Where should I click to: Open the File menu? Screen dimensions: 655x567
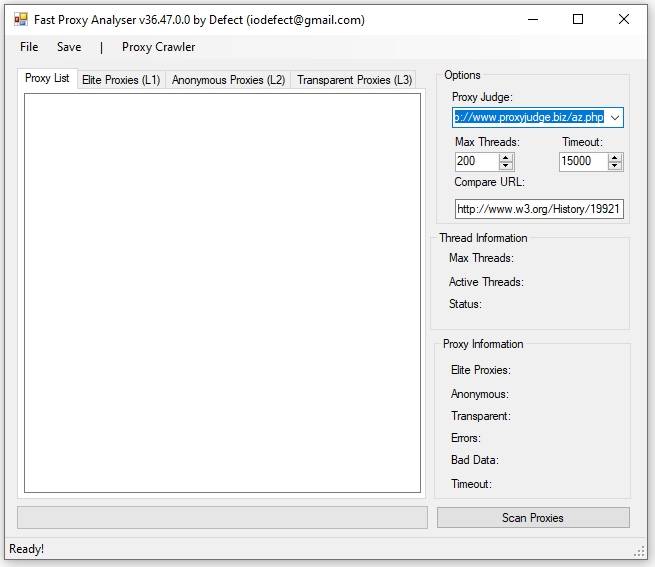pyautogui.click(x=29, y=47)
